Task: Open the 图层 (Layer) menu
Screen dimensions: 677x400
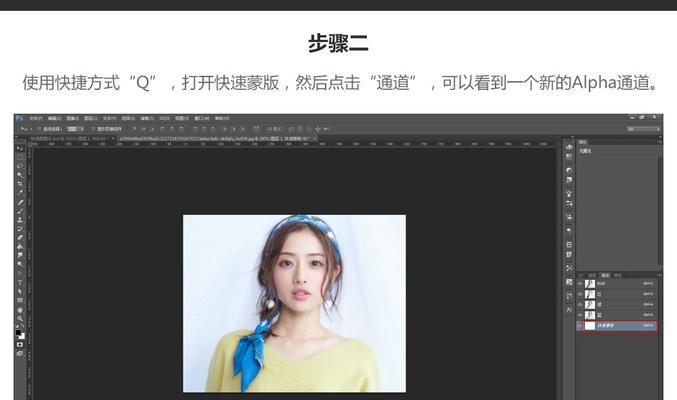Action: pos(91,118)
